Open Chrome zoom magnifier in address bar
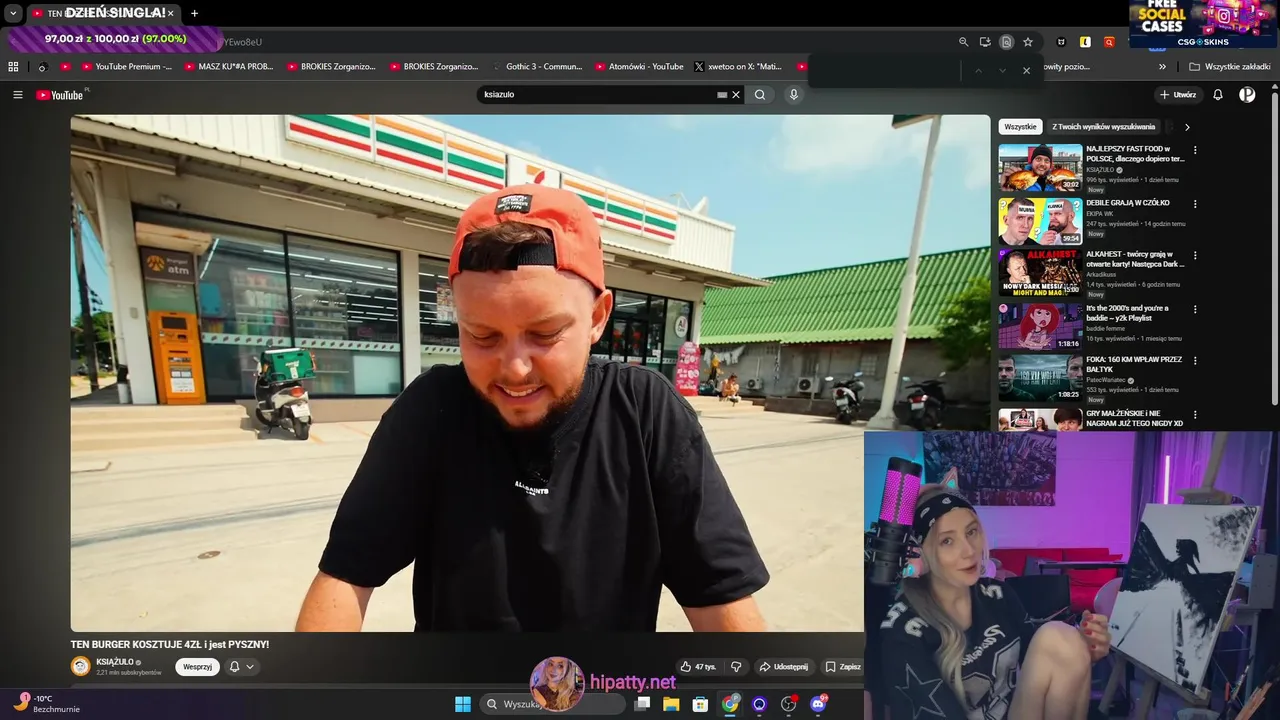This screenshot has height=720, width=1280. [x=964, y=42]
